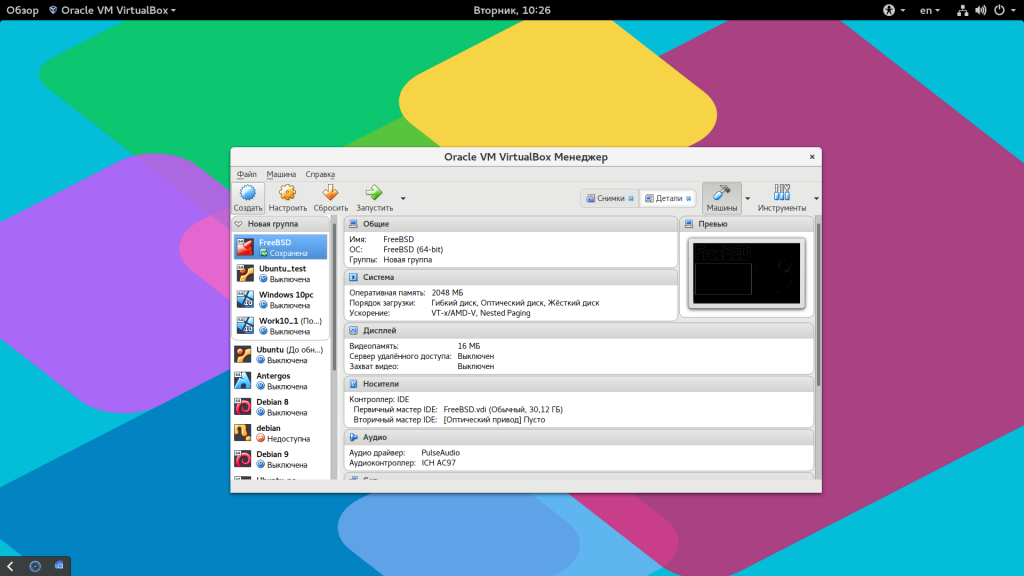Open the Машины tools panel icon

point(721,193)
